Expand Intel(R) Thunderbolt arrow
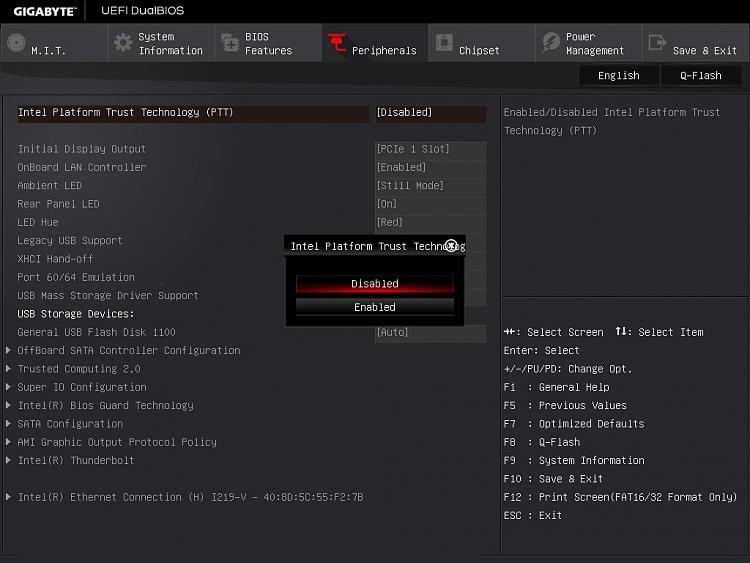Viewport: 750px width, 563px height. pos(8,460)
